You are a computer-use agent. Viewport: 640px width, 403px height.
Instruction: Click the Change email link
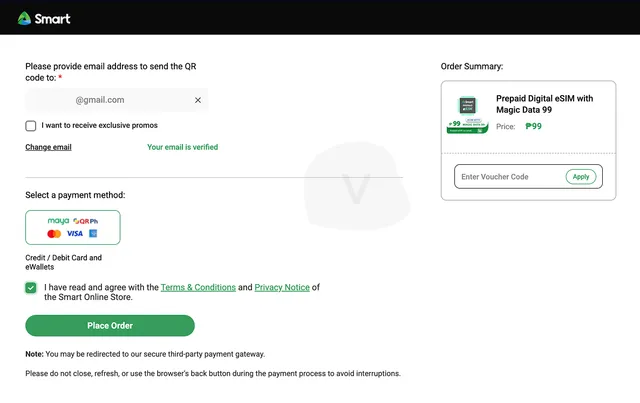[48, 147]
